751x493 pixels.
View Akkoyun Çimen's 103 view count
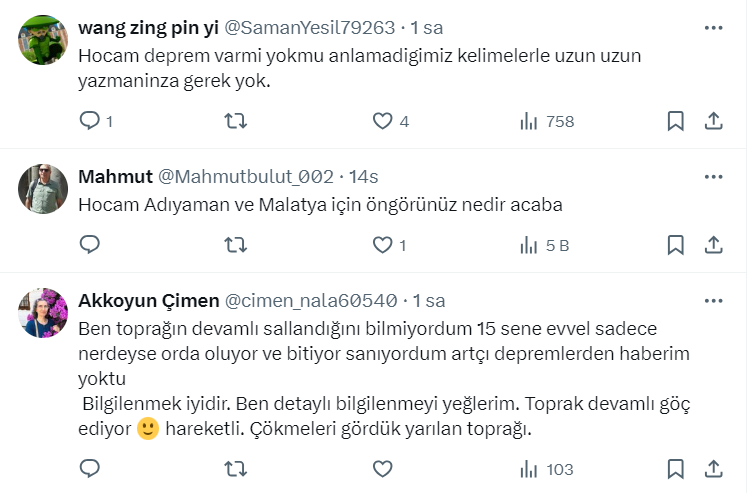tap(547, 468)
